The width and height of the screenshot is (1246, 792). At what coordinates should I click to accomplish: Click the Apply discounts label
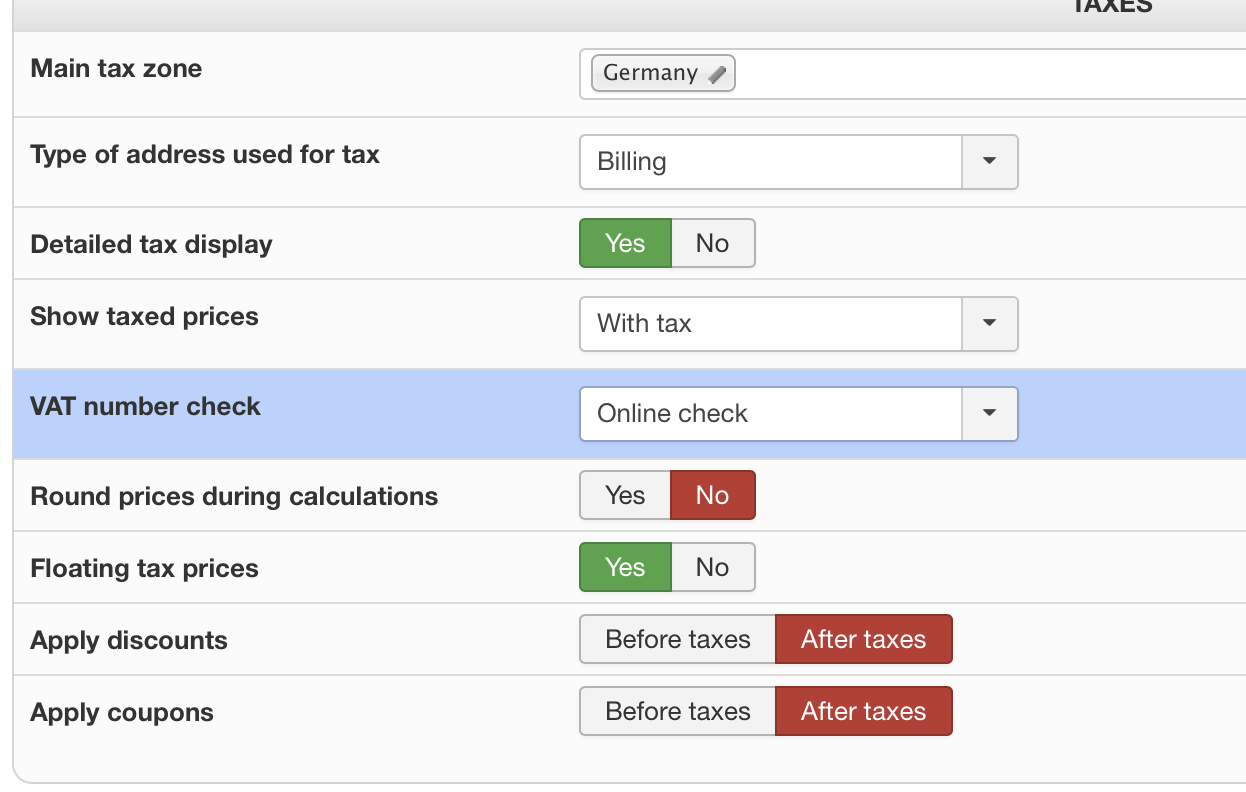point(129,641)
